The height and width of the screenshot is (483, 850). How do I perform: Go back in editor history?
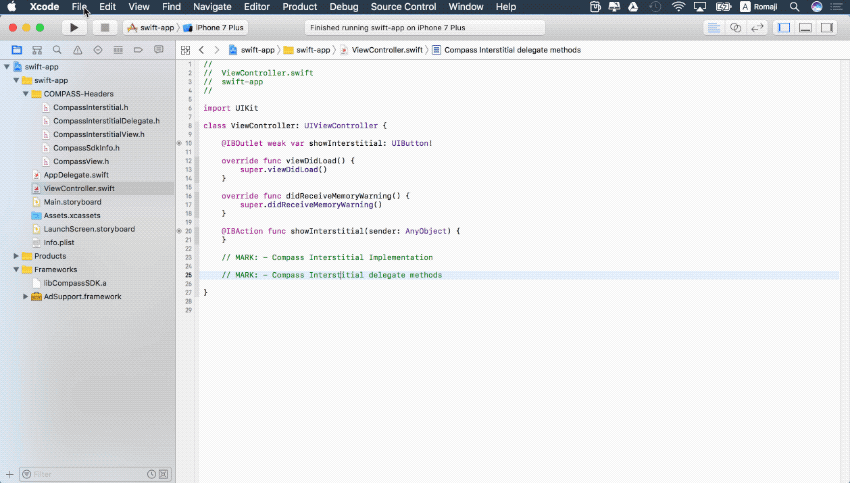[202, 50]
